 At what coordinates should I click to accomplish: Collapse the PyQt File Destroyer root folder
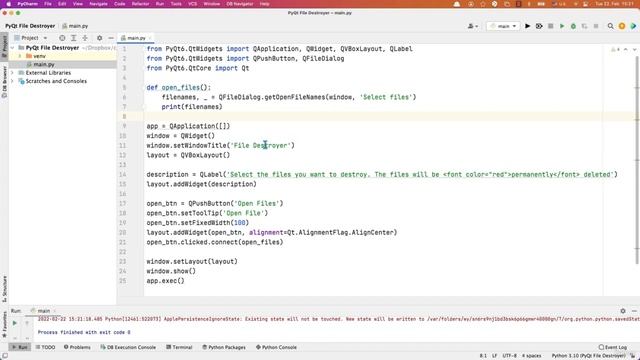coord(12,48)
